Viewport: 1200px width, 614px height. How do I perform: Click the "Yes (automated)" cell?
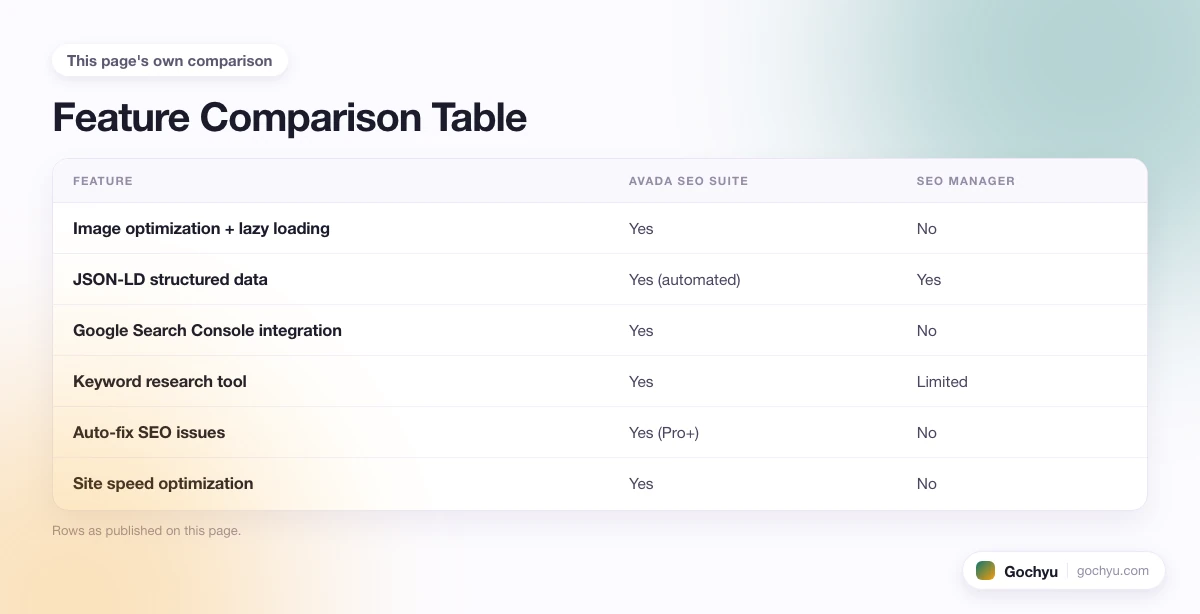coord(685,280)
